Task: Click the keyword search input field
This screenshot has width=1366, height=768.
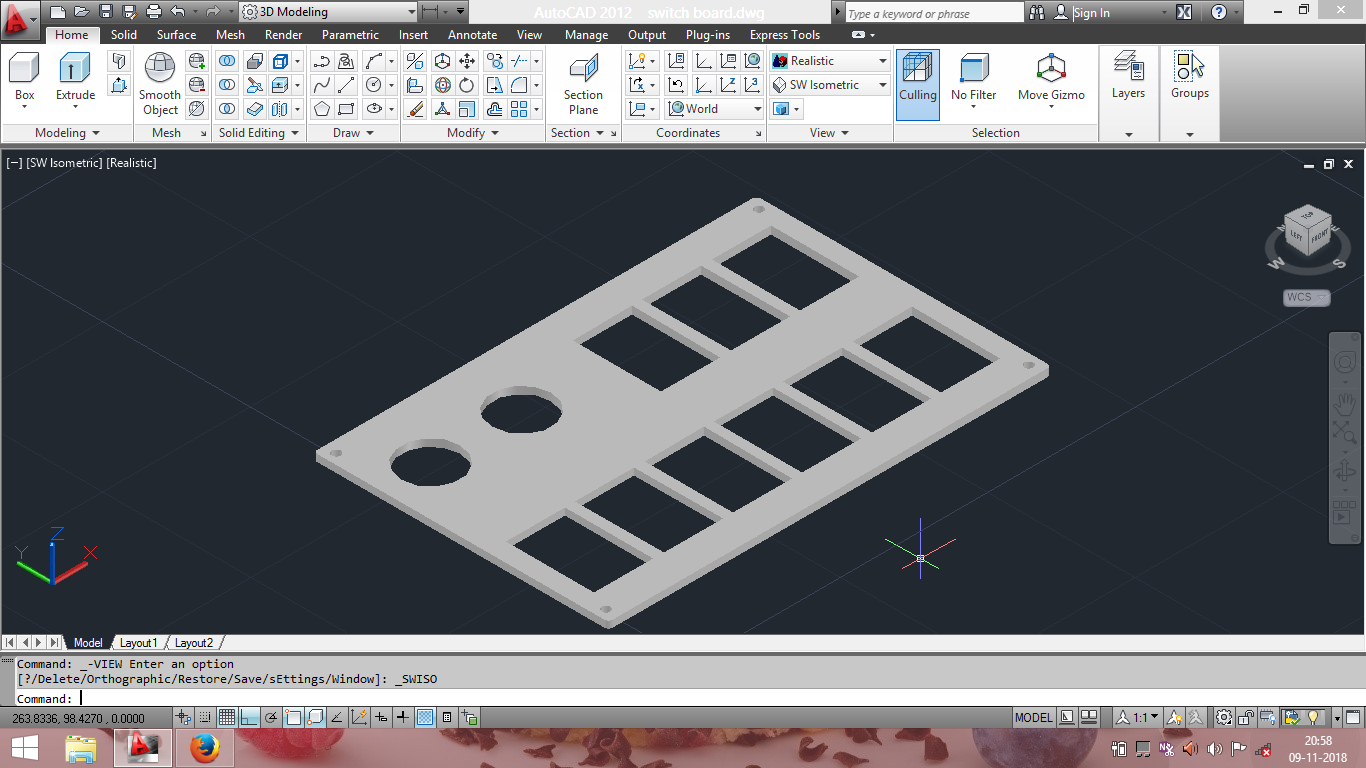Action: pos(933,13)
